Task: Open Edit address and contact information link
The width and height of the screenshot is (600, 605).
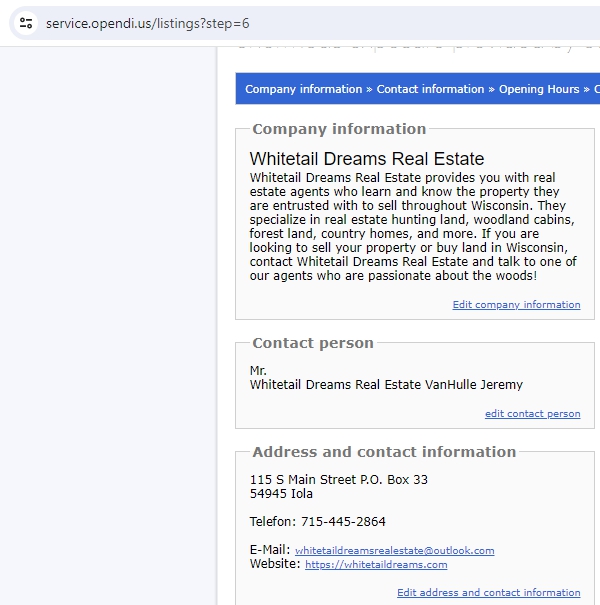Action: (488, 593)
